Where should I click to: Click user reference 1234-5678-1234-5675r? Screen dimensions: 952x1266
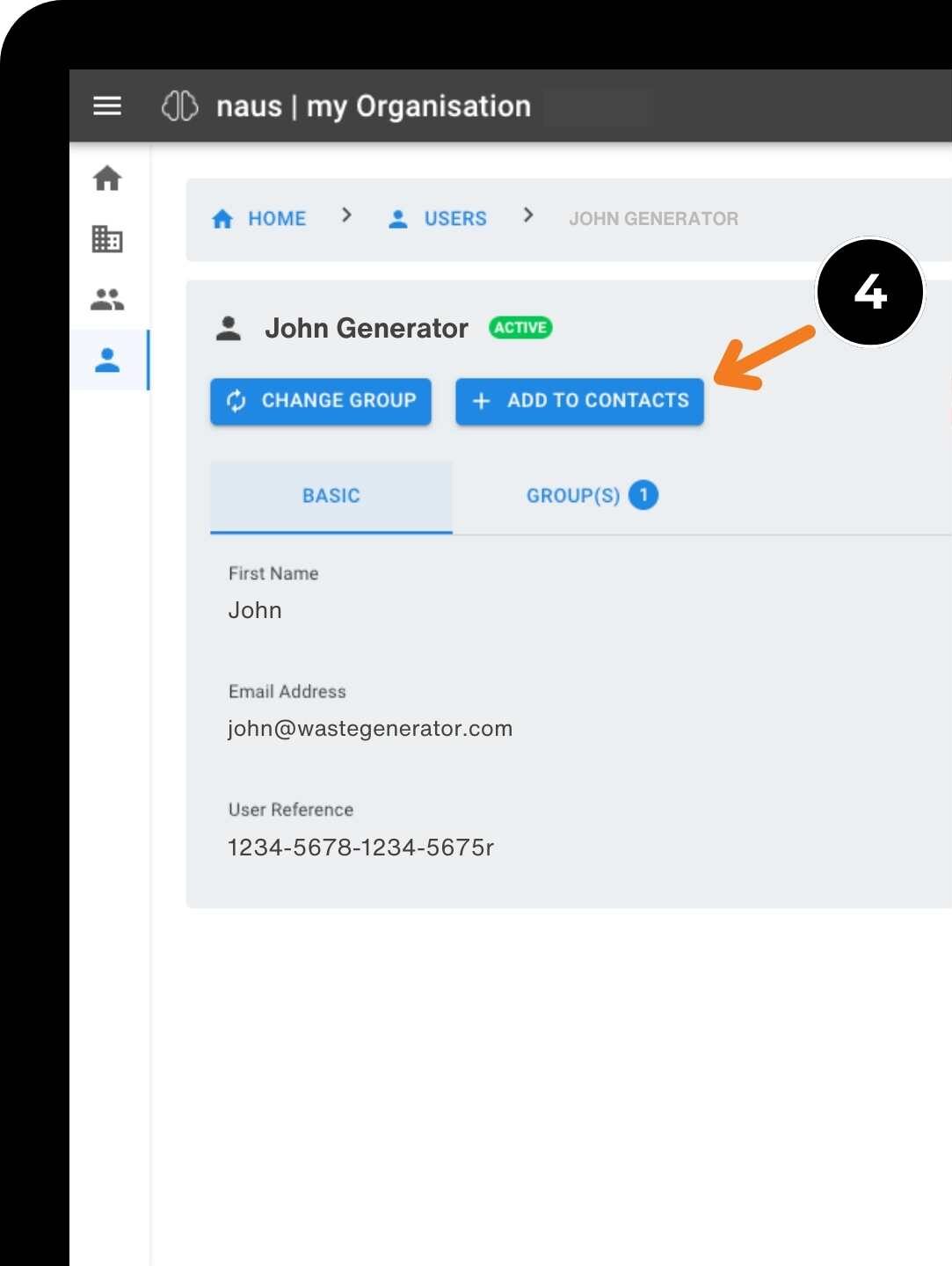(360, 848)
